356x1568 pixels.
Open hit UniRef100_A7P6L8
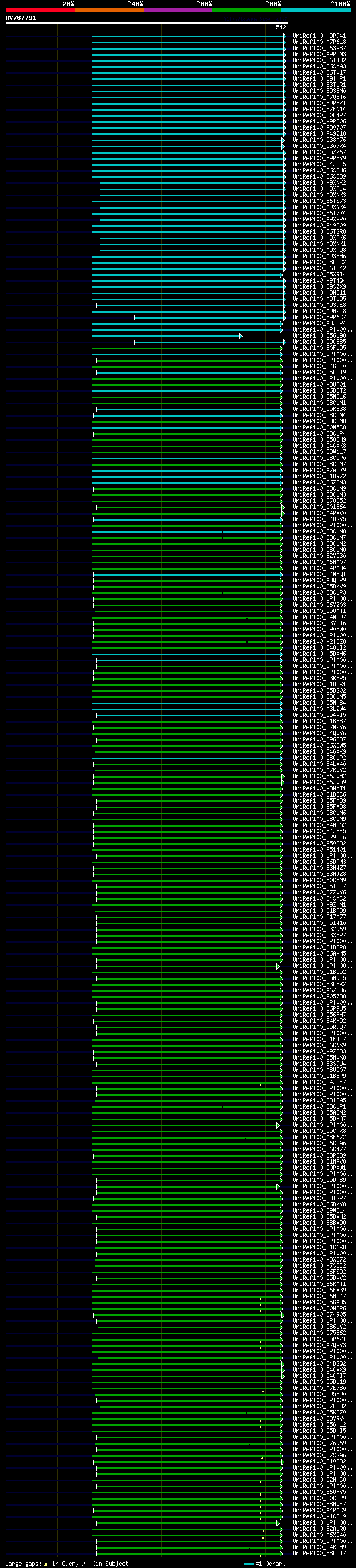319,42
